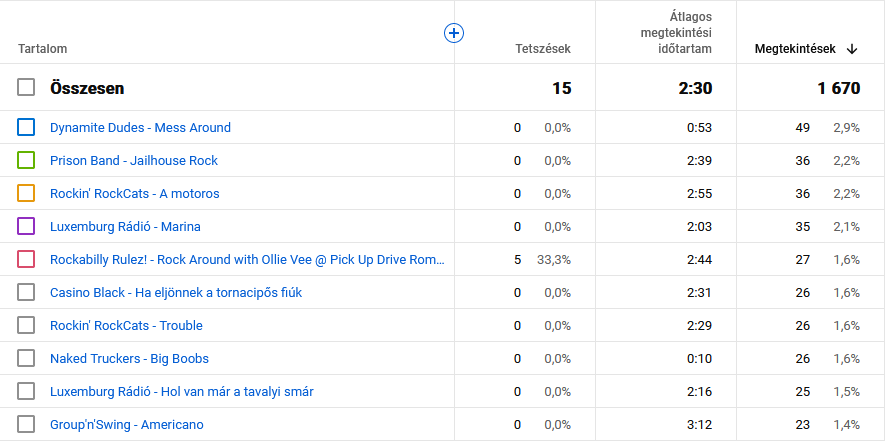The height and width of the screenshot is (441, 885).
Task: Open Rockin' RockCats - Trouble link
Action: (x=126, y=326)
